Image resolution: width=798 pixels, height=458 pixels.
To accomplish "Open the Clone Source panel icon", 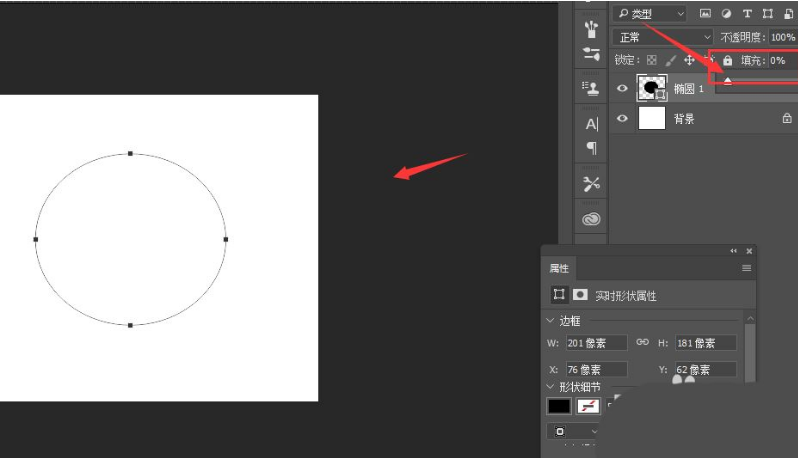I will (x=590, y=88).
